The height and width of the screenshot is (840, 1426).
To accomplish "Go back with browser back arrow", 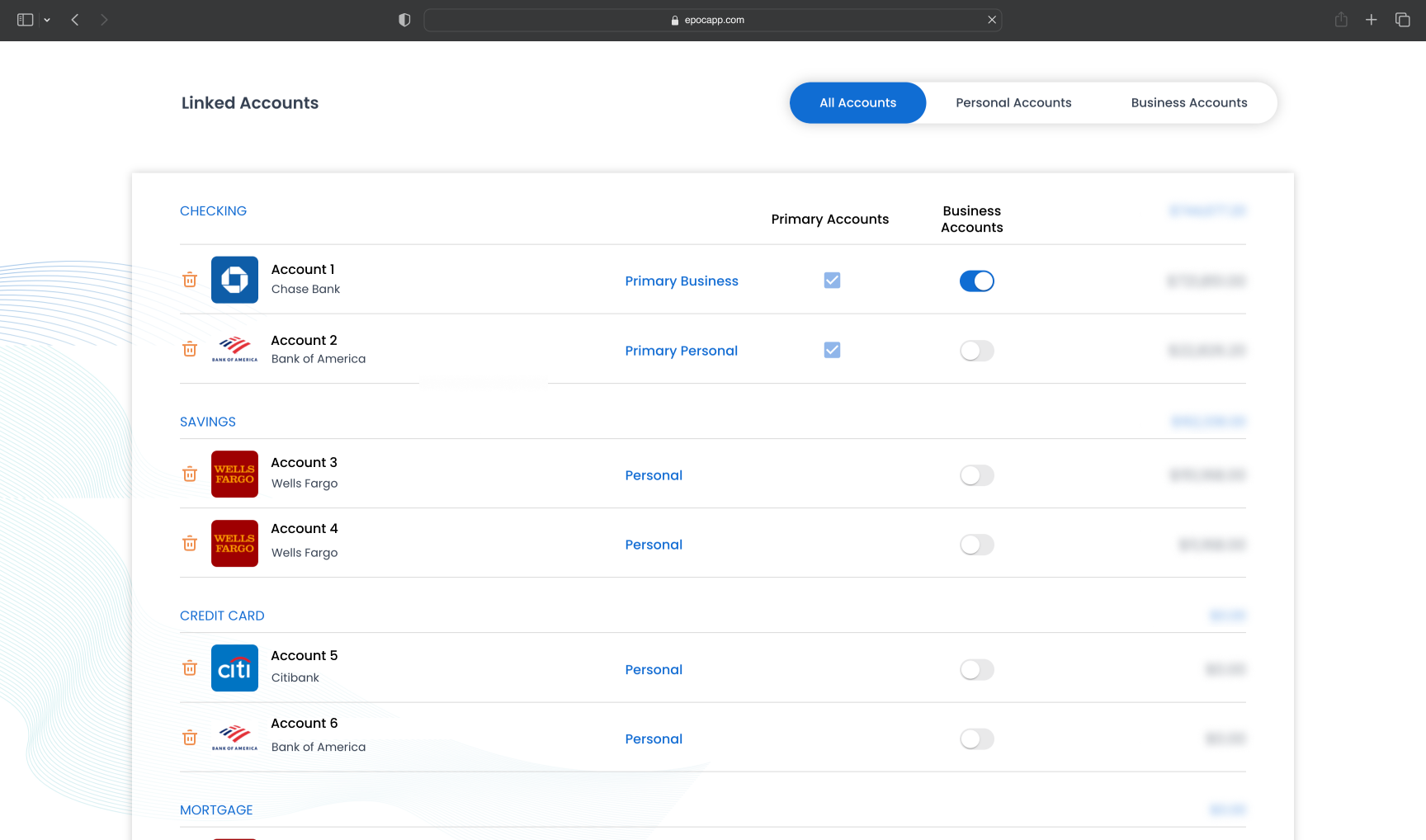I will pos(75,20).
